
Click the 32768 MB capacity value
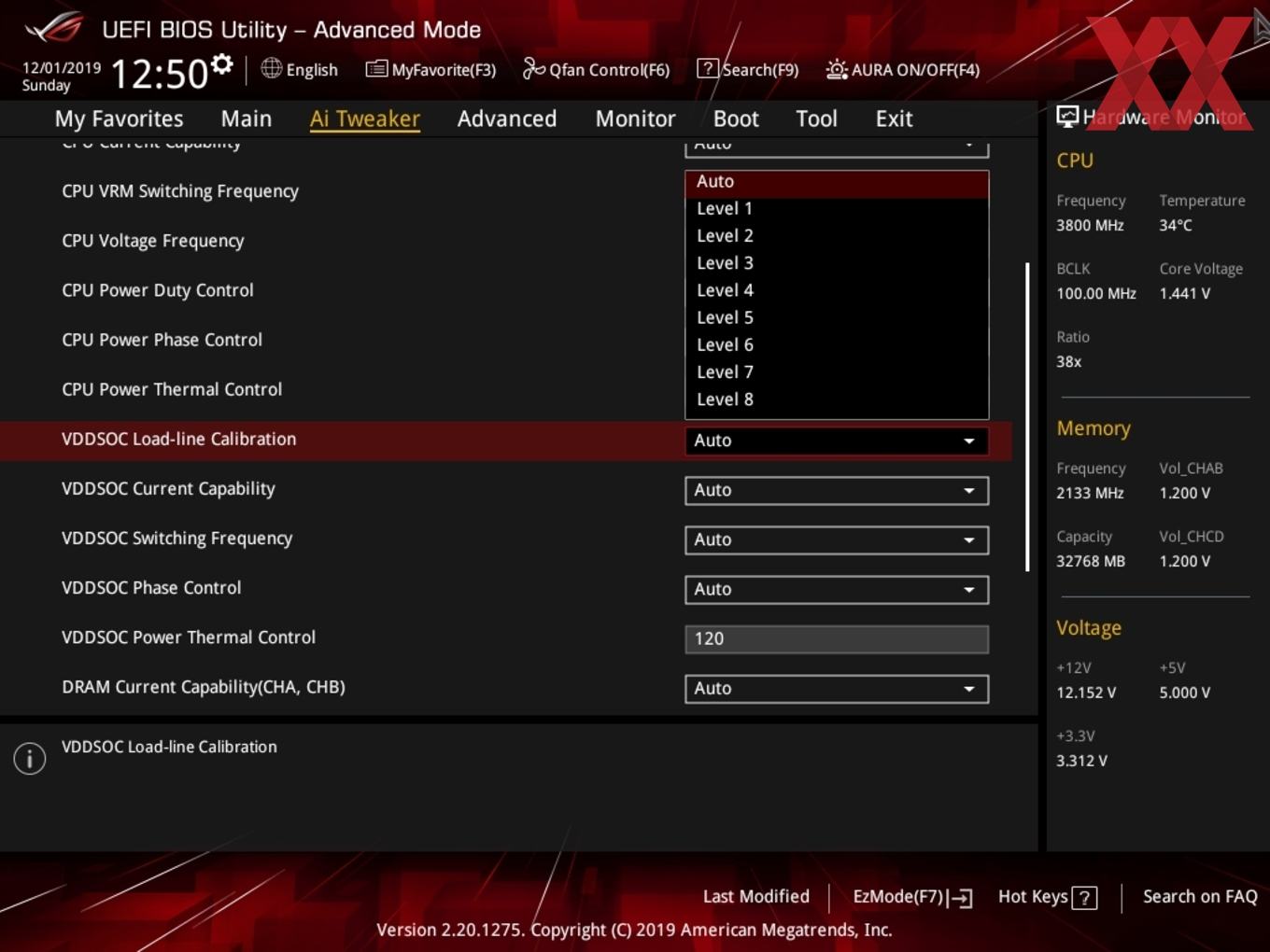pos(1091,561)
